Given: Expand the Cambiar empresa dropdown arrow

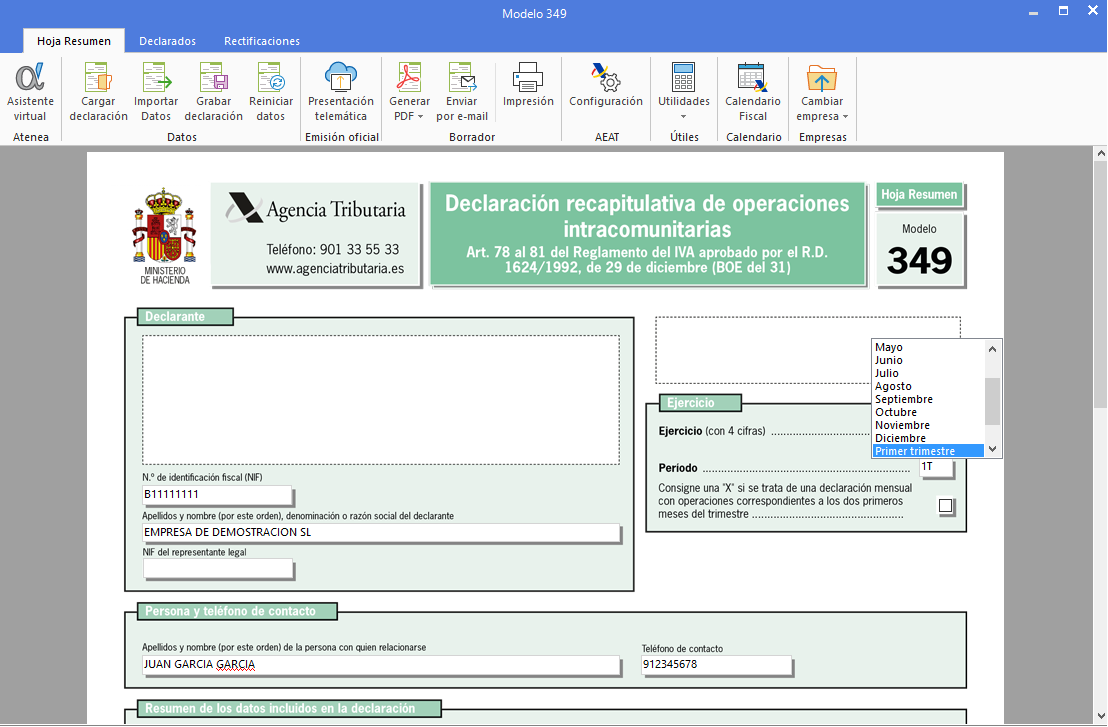Looking at the screenshot, I should (x=845, y=117).
